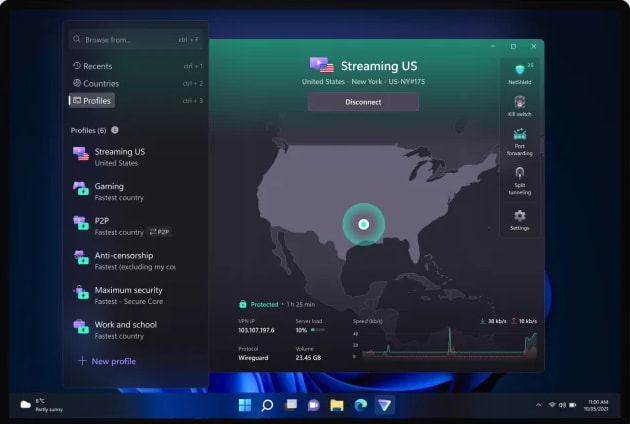Connect to Streaming US profile
This screenshot has height=424, width=630.
click(x=136, y=157)
